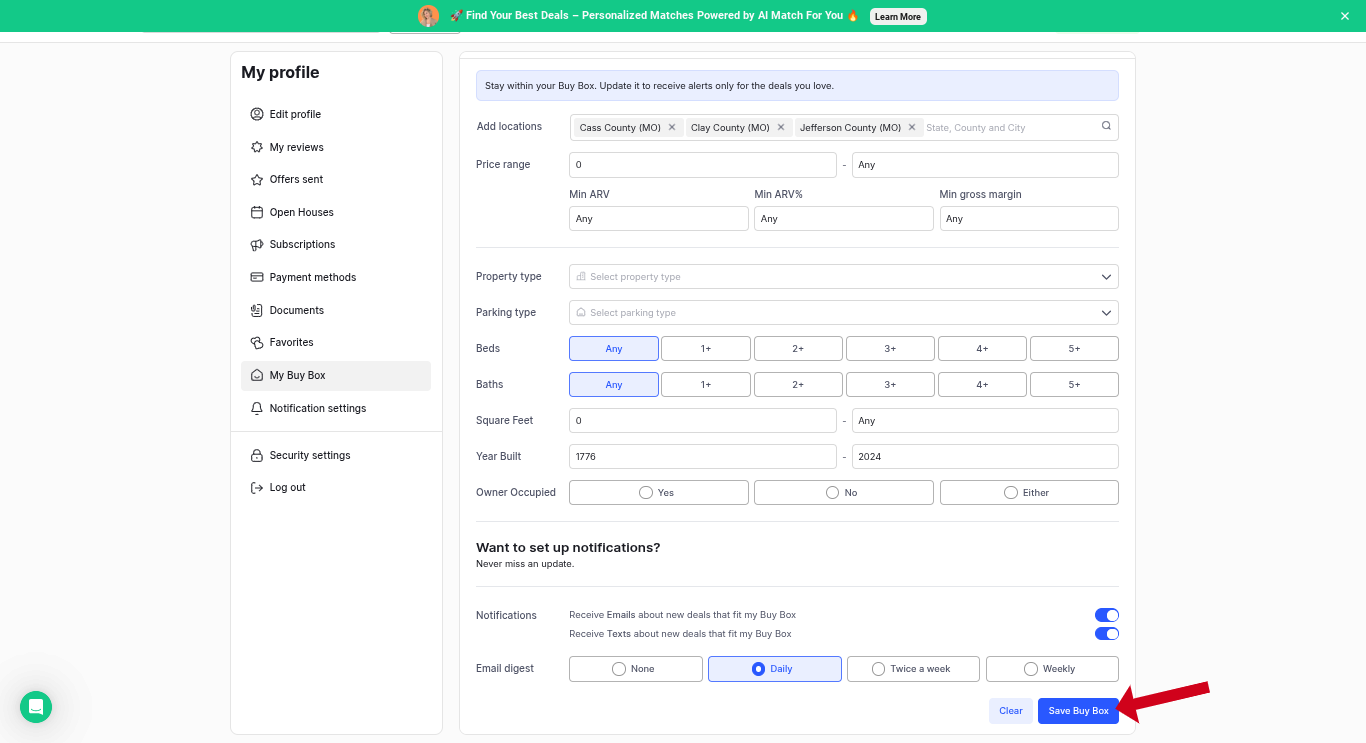Image resolution: width=1366 pixels, height=743 pixels.
Task: Click the Security settings lock icon
Action: 257,455
